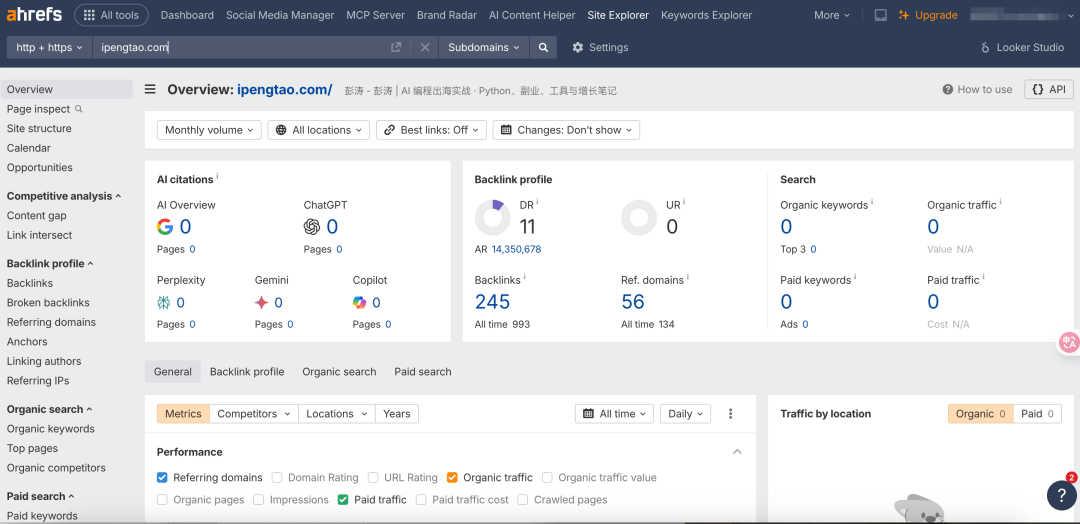Expand the Subdomains mode dropdown
This screenshot has width=1080, height=524.
484,47
